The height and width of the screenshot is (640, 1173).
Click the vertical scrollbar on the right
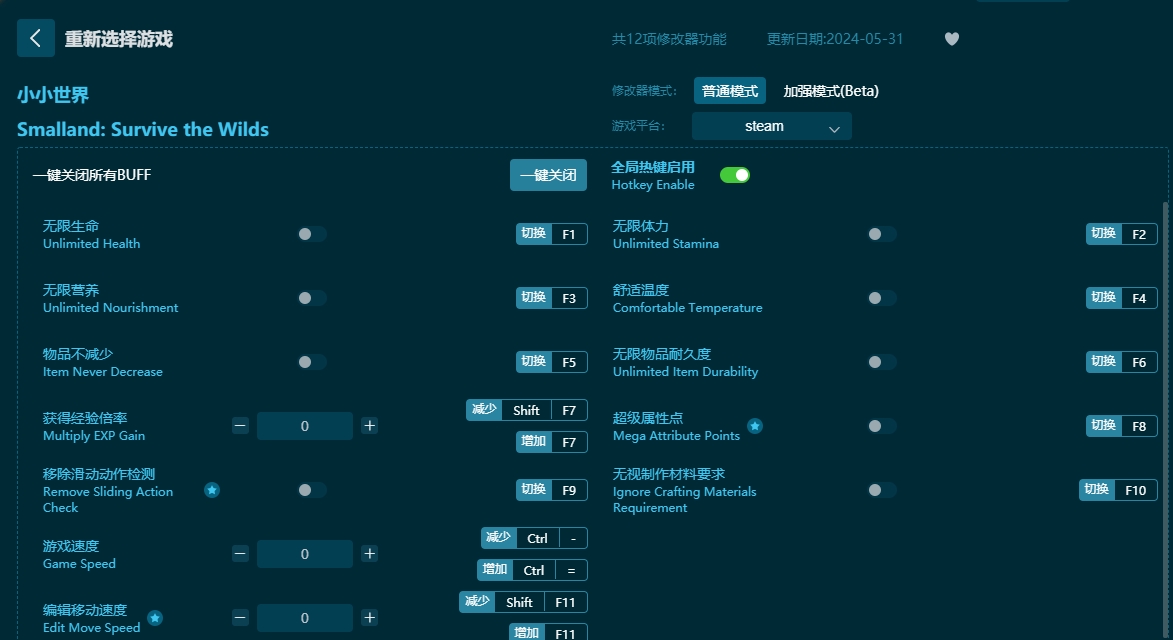point(1163,400)
